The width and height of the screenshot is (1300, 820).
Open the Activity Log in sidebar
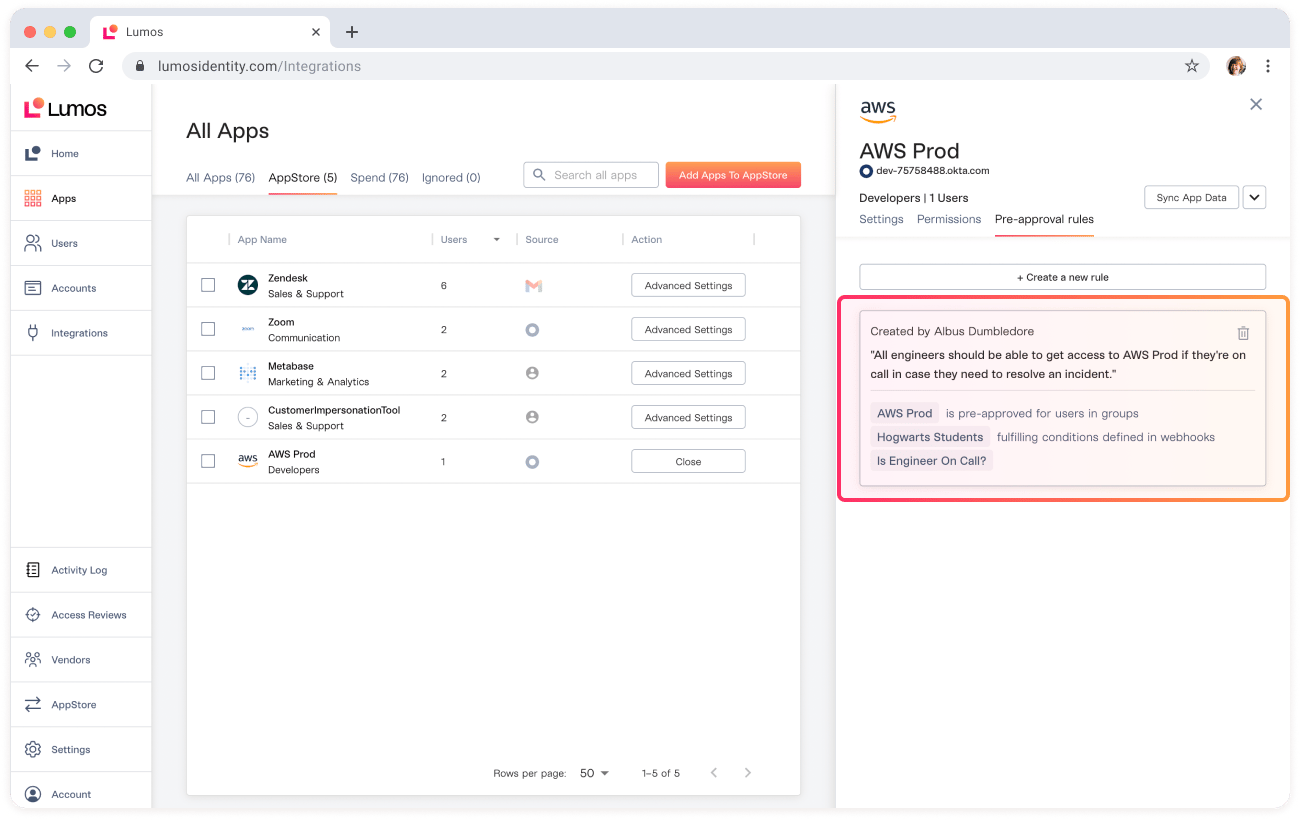(x=79, y=570)
